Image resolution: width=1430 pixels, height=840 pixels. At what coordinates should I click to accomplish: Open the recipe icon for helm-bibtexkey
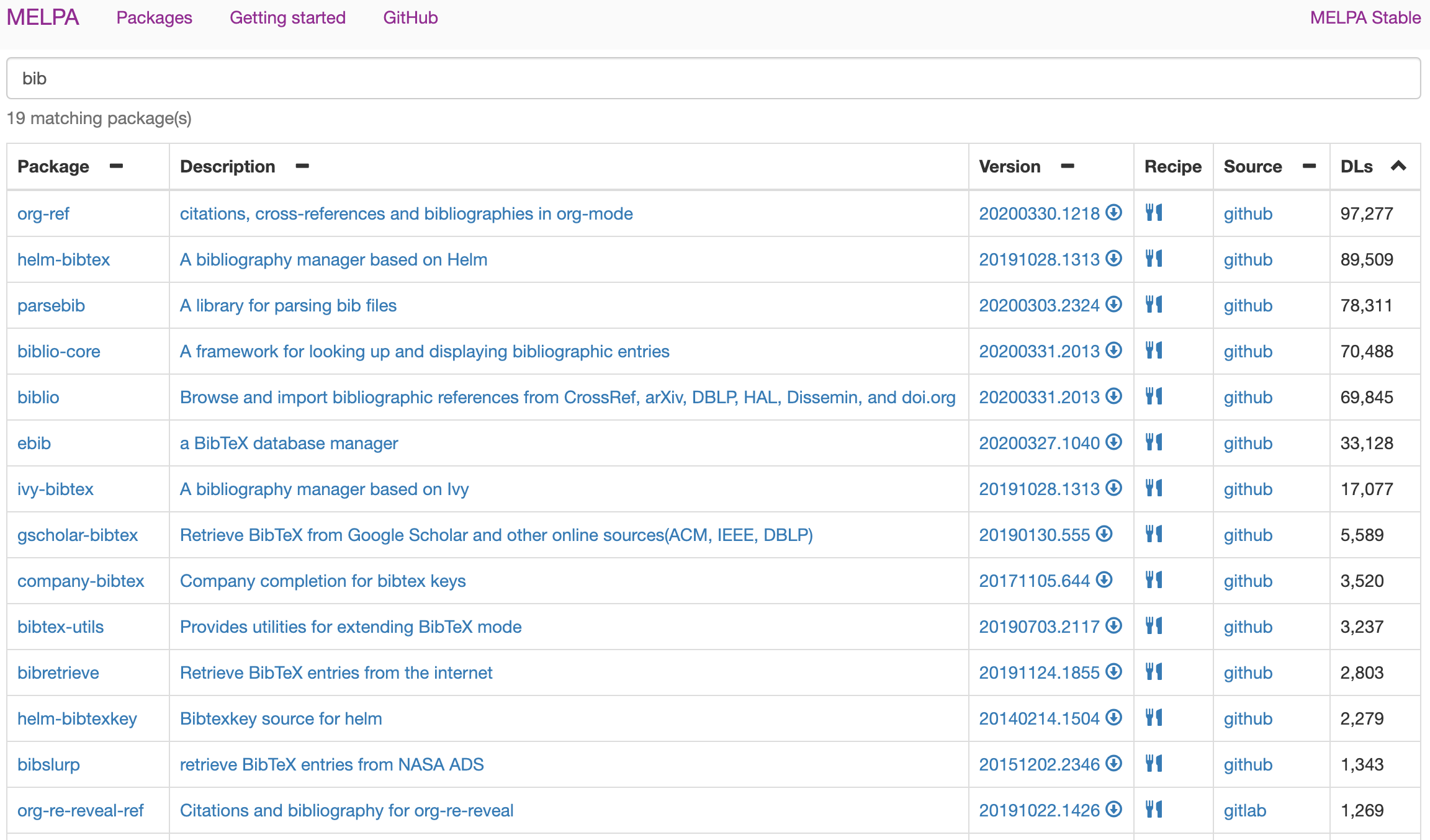(1154, 718)
